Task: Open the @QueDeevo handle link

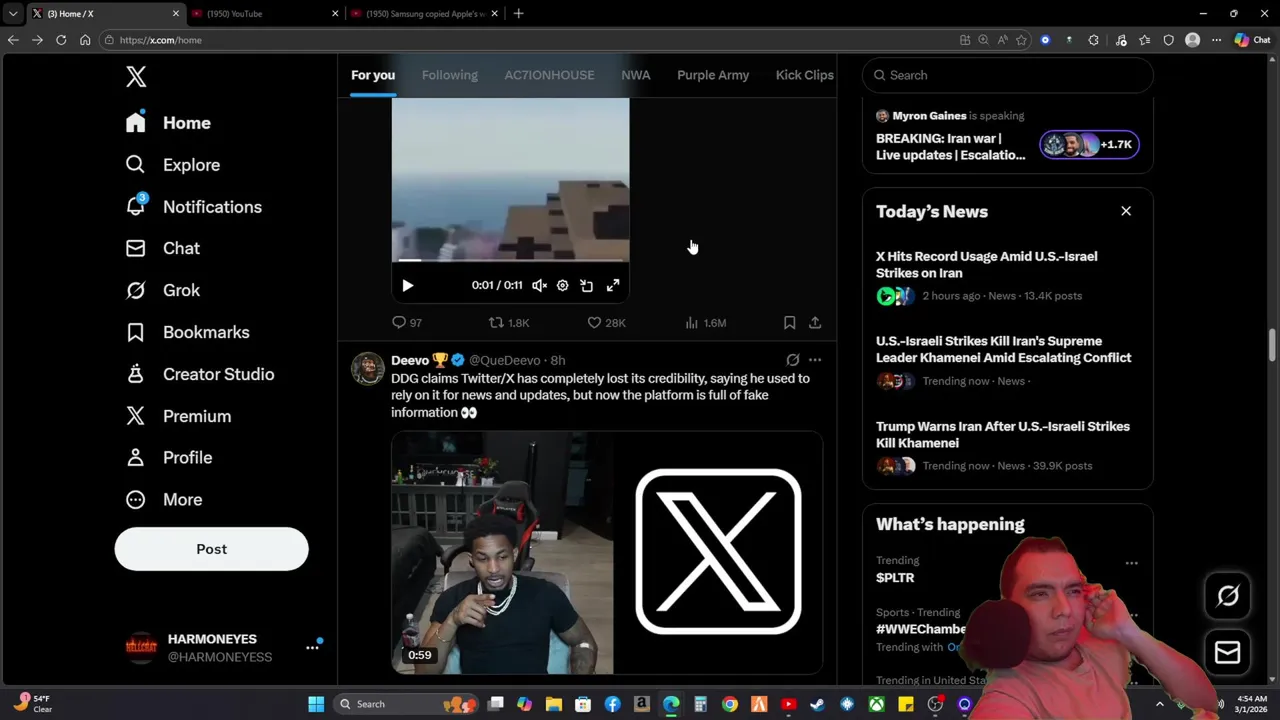Action: point(504,360)
